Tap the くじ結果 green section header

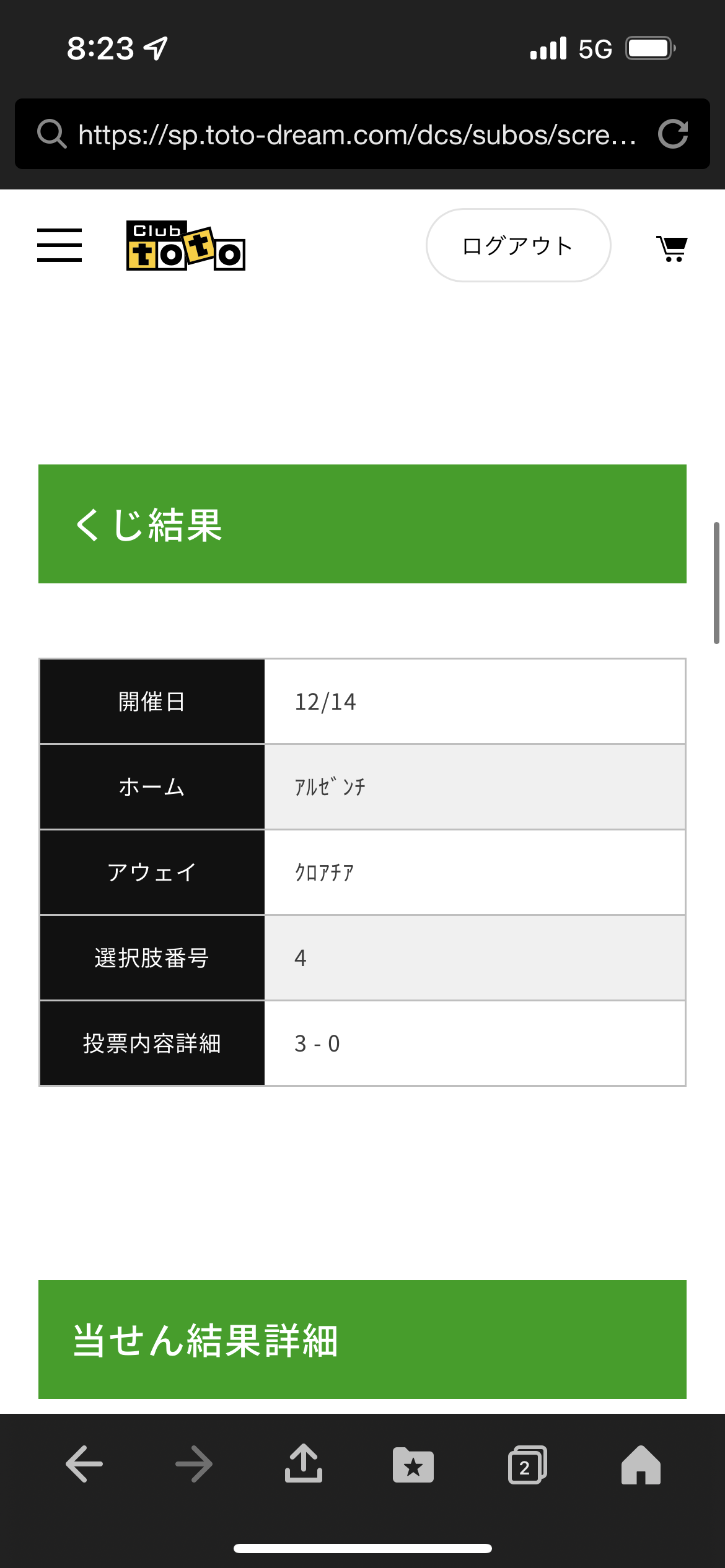362,524
